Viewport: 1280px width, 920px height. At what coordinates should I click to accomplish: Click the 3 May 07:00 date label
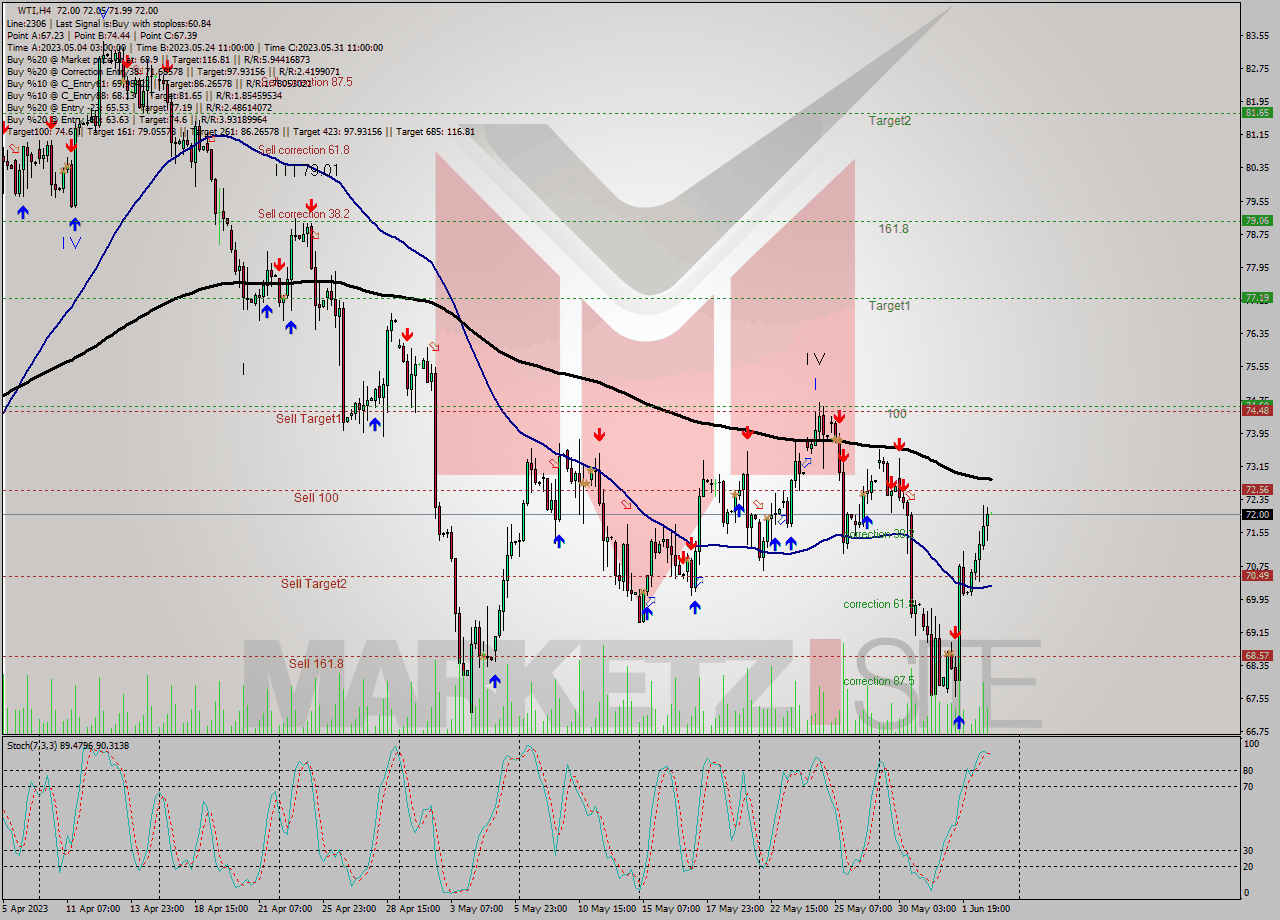477,910
